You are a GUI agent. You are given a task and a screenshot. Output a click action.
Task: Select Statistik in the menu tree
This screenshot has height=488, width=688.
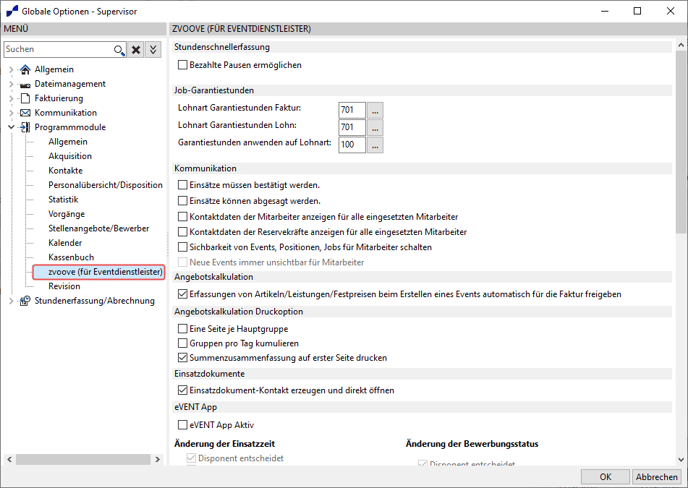tap(63, 200)
